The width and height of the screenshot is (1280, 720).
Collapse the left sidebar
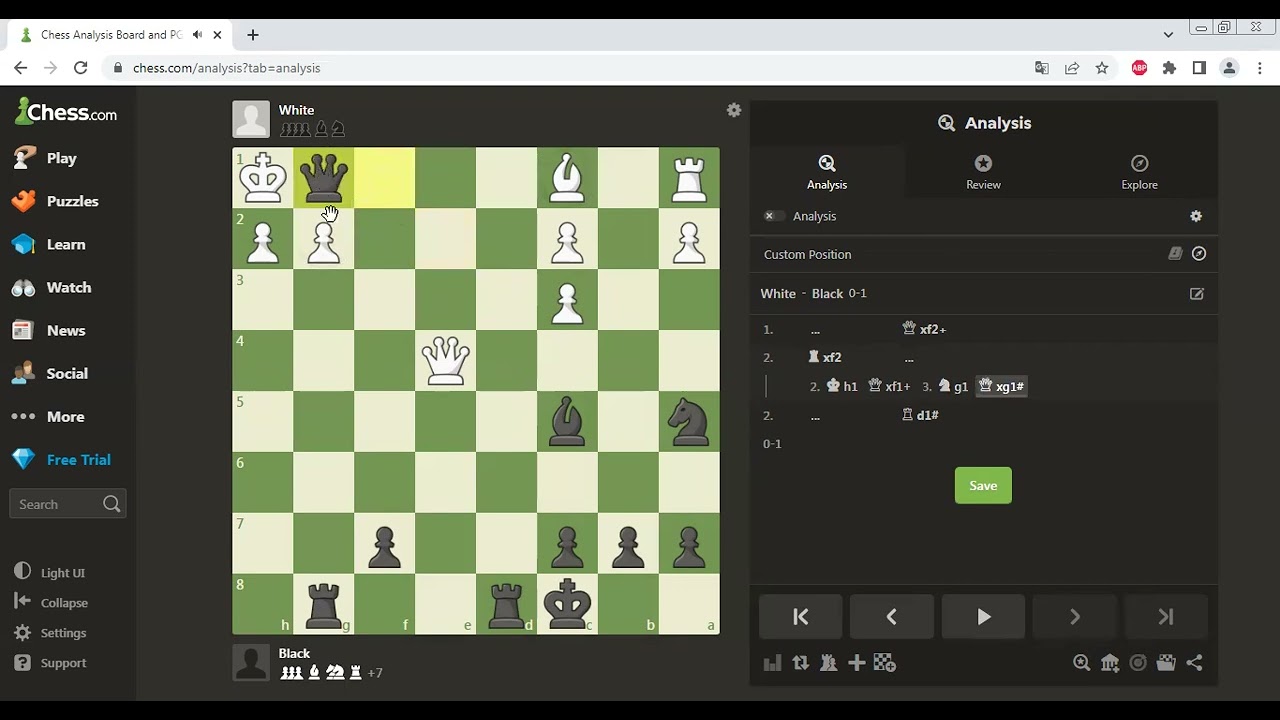point(51,602)
